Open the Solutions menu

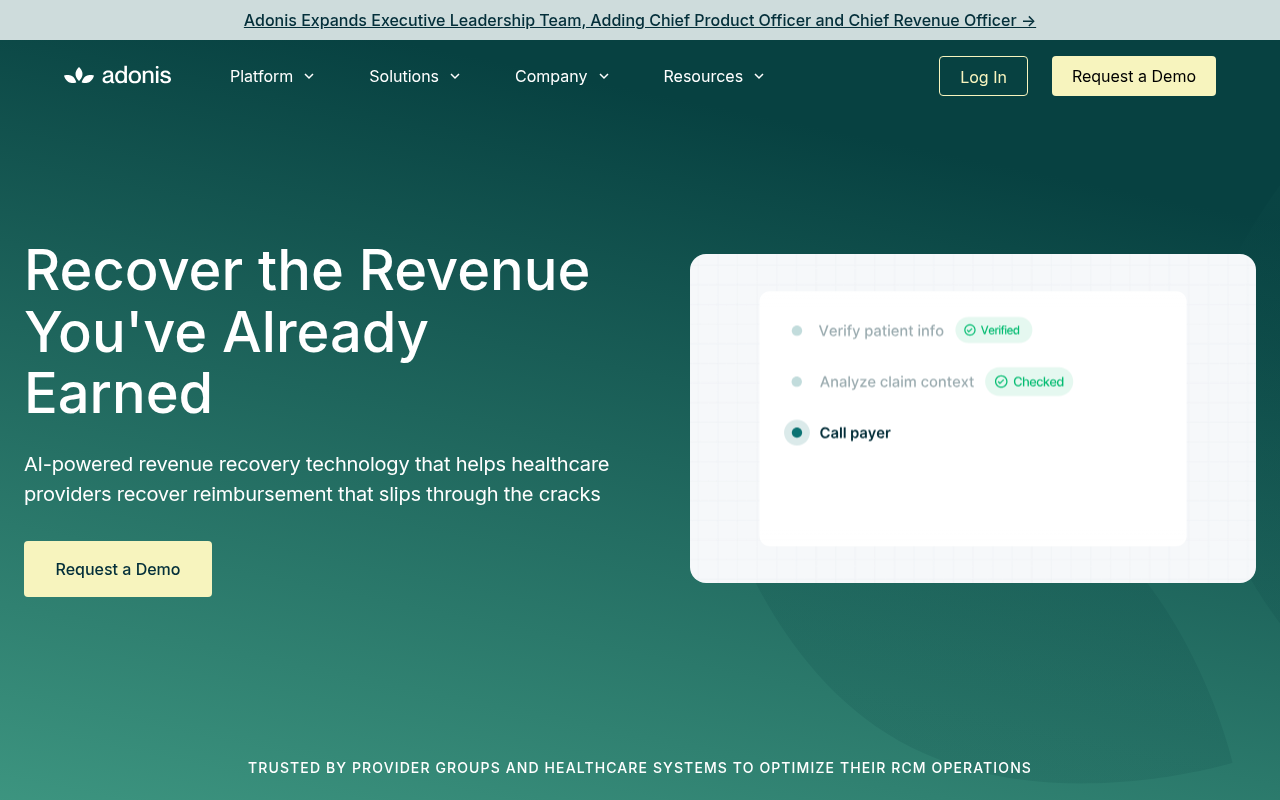pyautogui.click(x=404, y=76)
